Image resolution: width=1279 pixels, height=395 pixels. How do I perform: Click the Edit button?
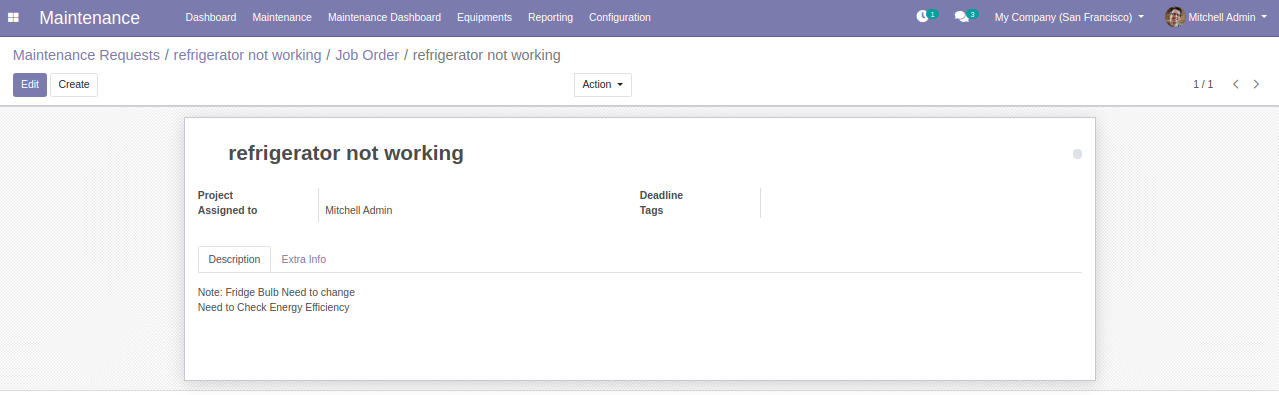tap(30, 85)
